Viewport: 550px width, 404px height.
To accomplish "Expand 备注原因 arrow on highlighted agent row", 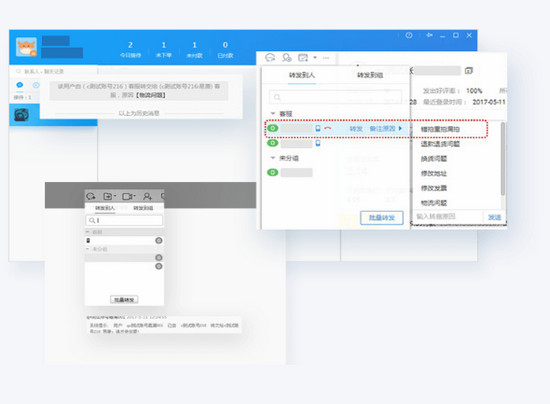I will pos(400,128).
